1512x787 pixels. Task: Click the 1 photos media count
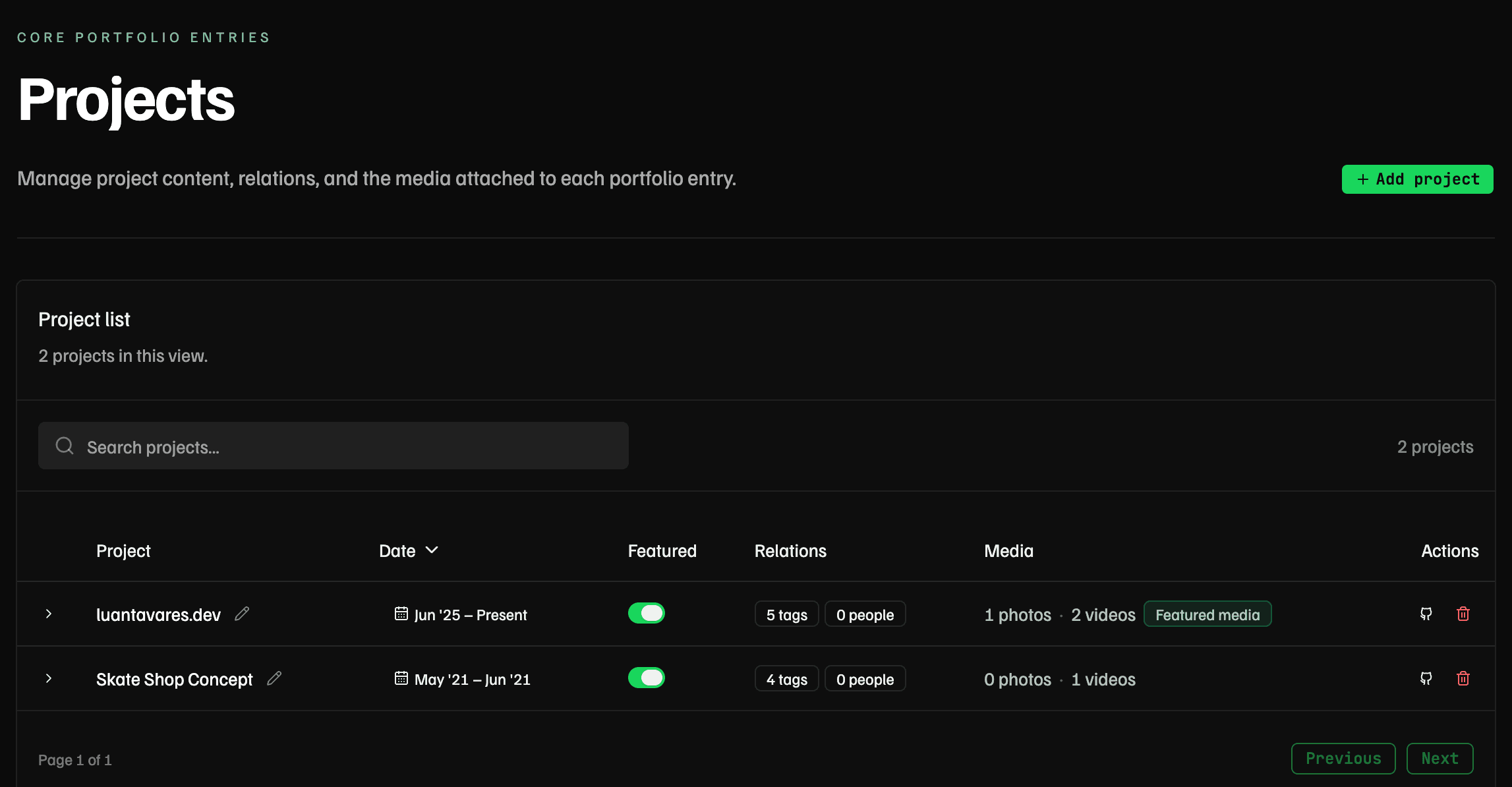pyautogui.click(x=1018, y=615)
